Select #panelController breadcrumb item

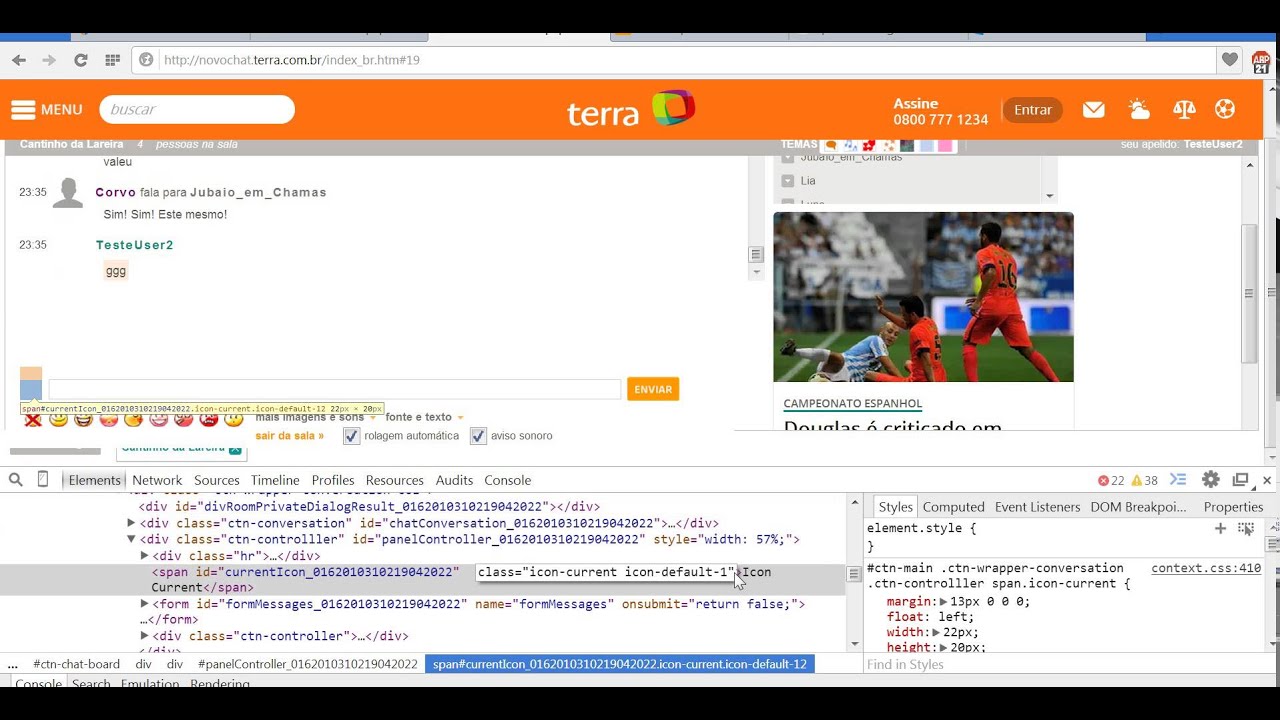point(308,664)
